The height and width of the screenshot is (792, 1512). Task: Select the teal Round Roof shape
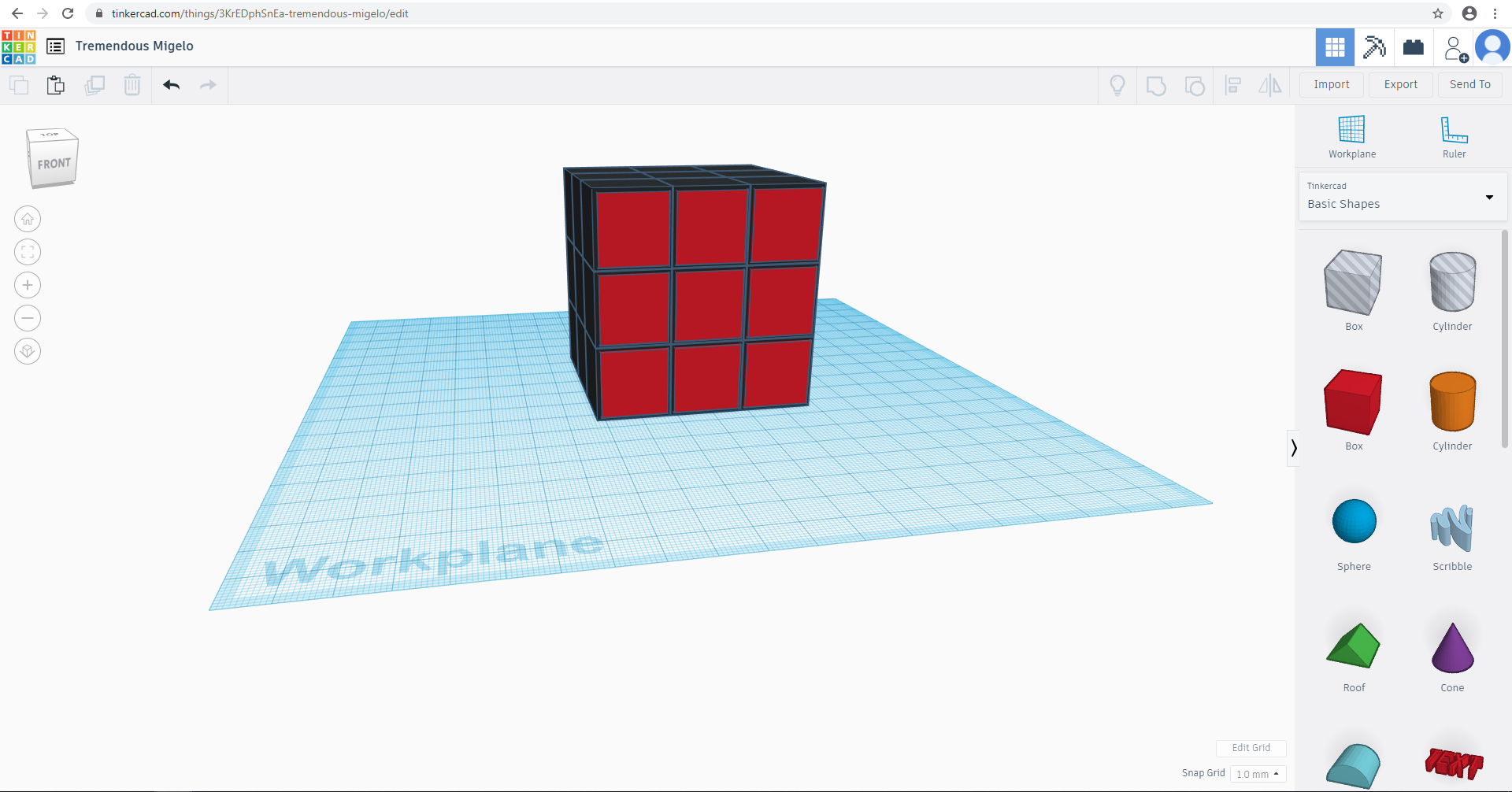point(1353,766)
